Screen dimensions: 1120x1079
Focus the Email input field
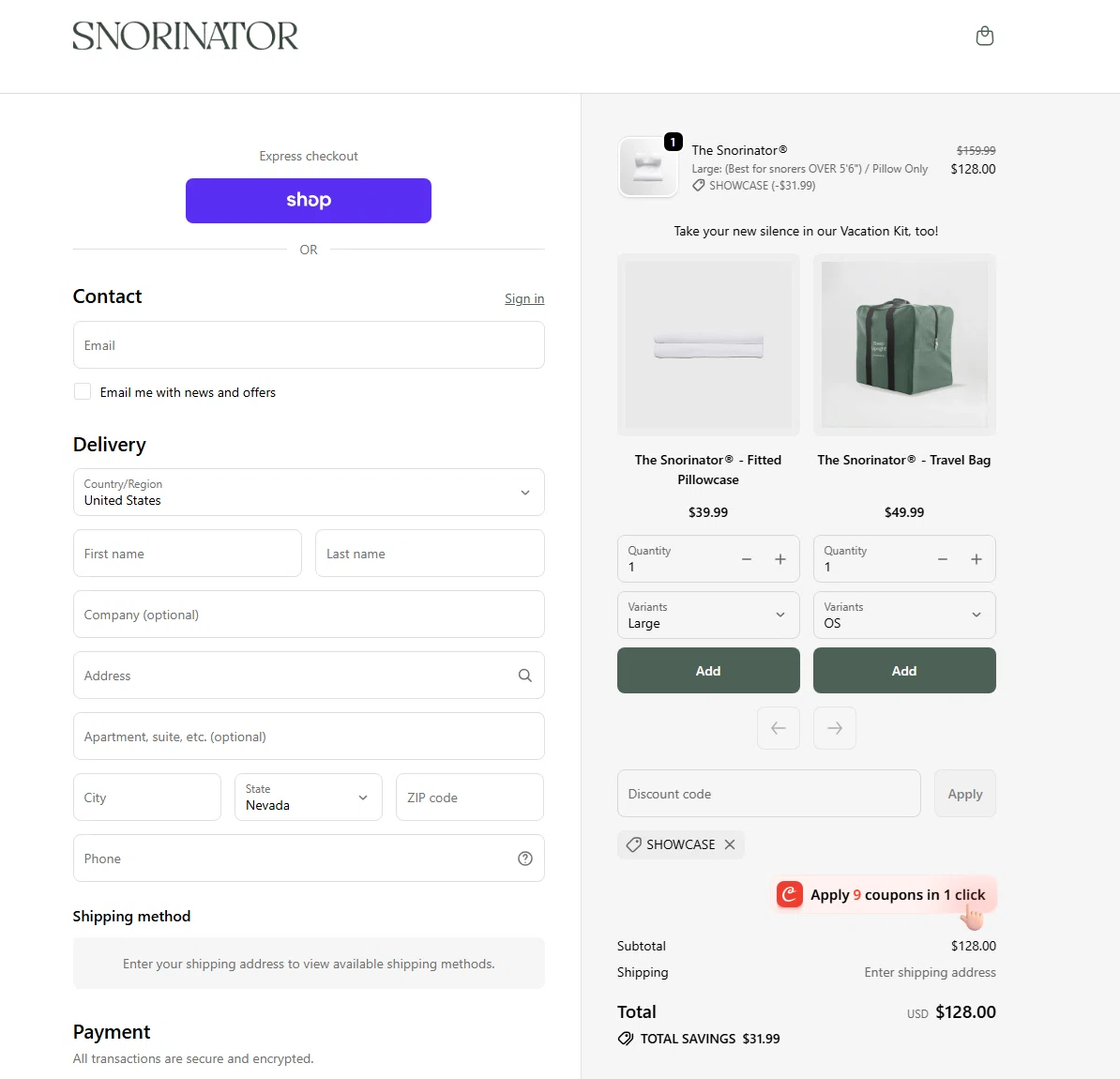click(x=309, y=345)
